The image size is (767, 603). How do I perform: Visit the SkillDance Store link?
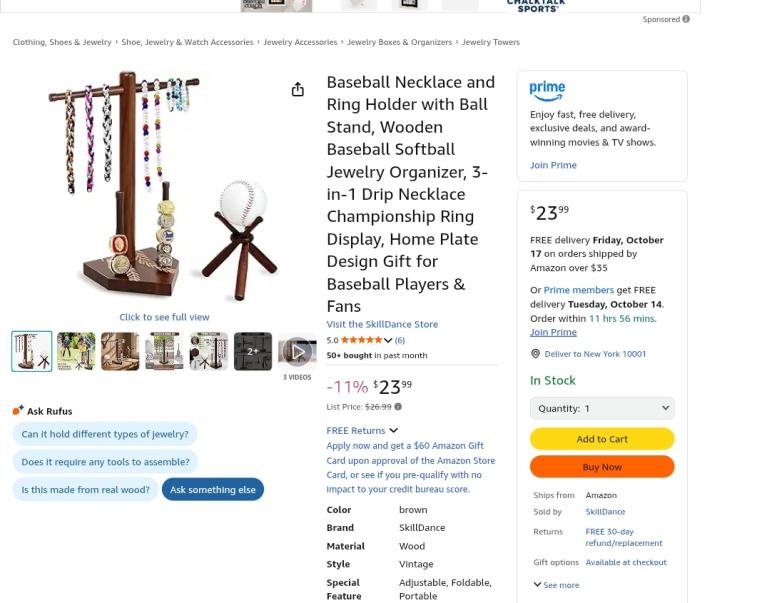(382, 324)
